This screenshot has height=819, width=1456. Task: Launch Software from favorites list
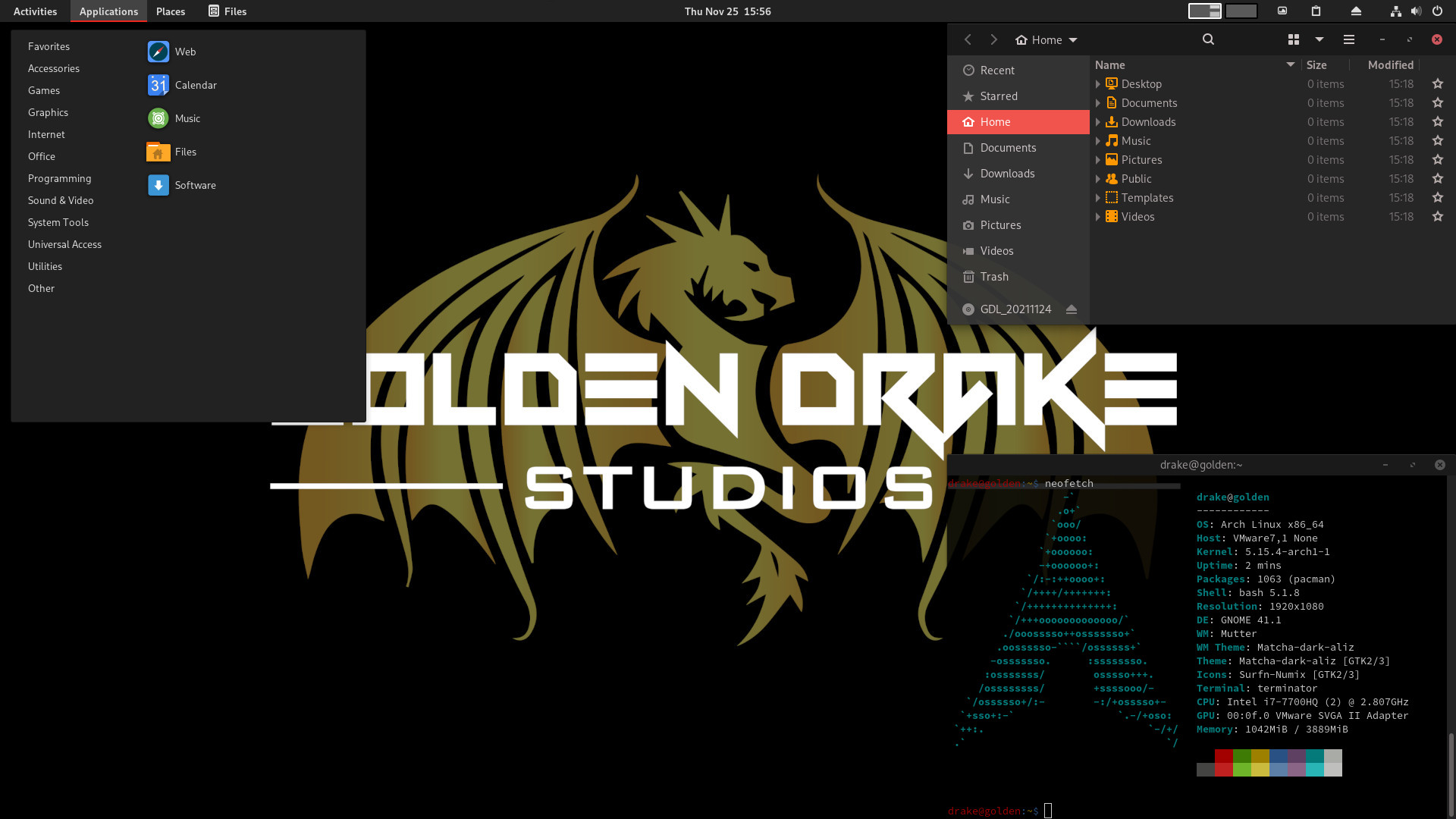click(158, 185)
